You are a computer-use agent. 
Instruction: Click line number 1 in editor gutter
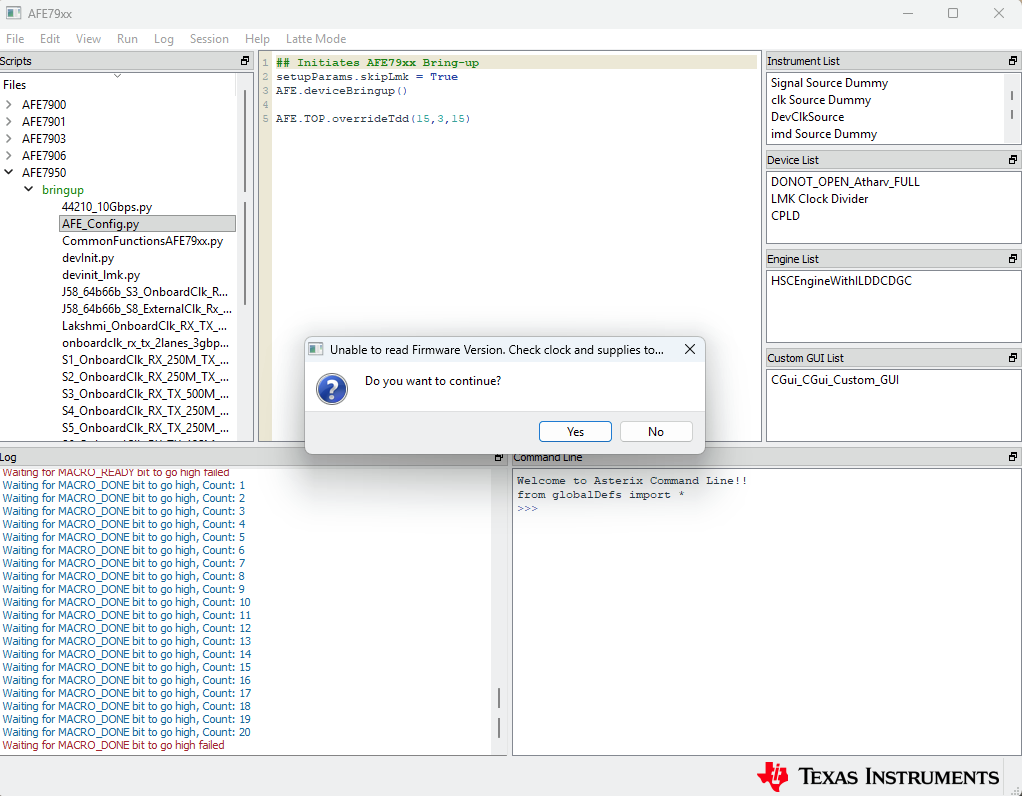click(265, 63)
